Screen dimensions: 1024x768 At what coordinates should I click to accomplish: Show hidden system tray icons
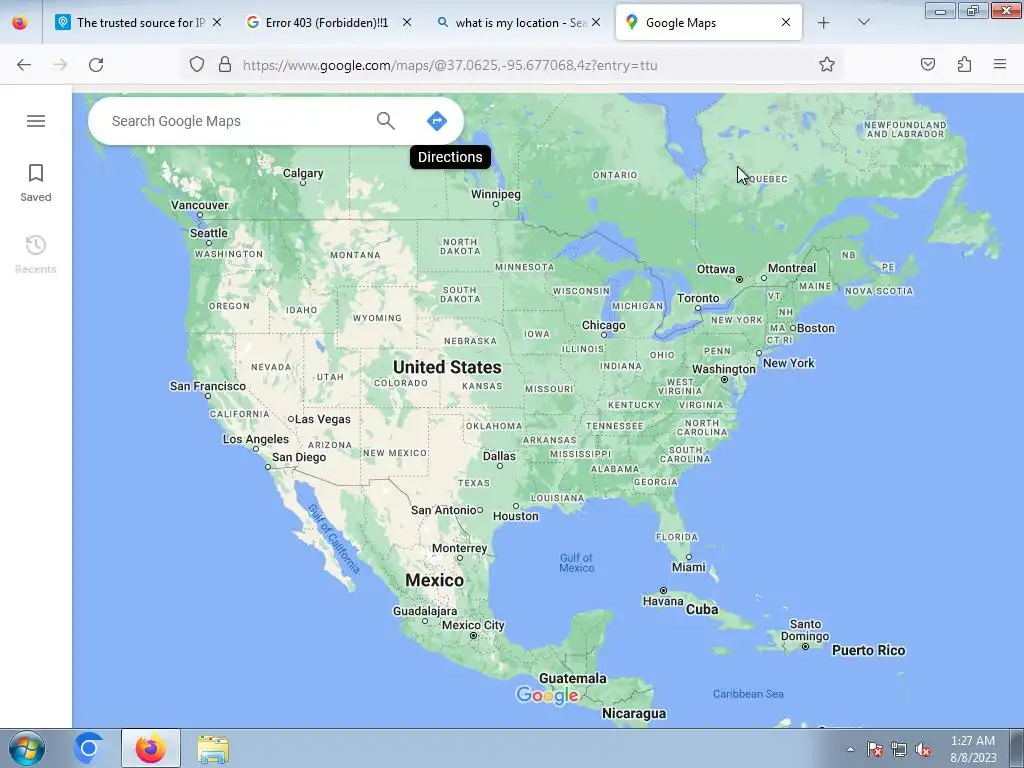click(850, 749)
